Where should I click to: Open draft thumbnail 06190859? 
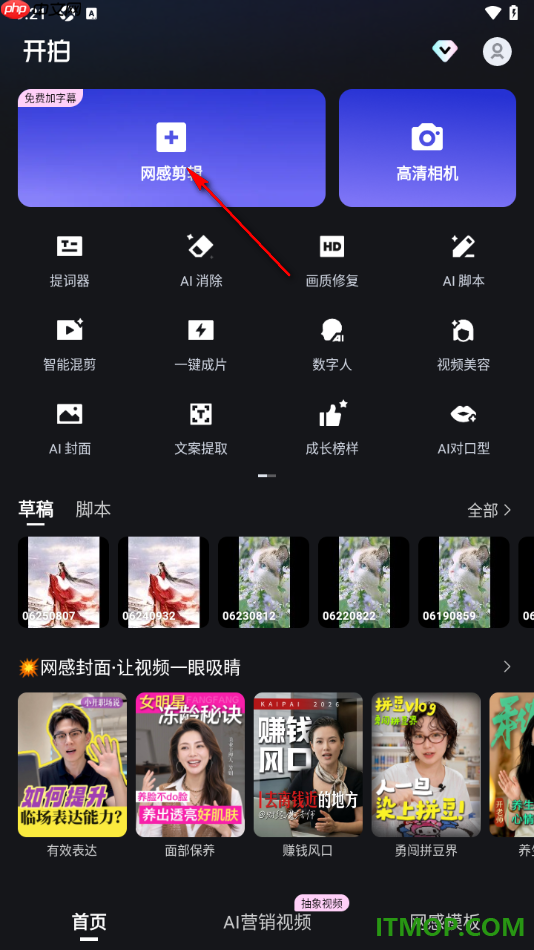[464, 582]
